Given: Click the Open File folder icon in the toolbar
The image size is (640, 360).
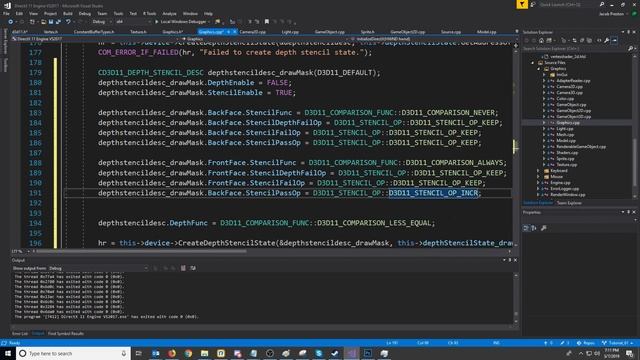Looking at the screenshot, I should point(43,22).
